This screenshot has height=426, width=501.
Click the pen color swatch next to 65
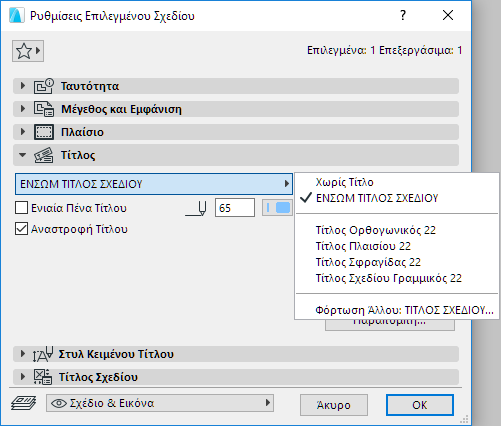(x=277, y=208)
